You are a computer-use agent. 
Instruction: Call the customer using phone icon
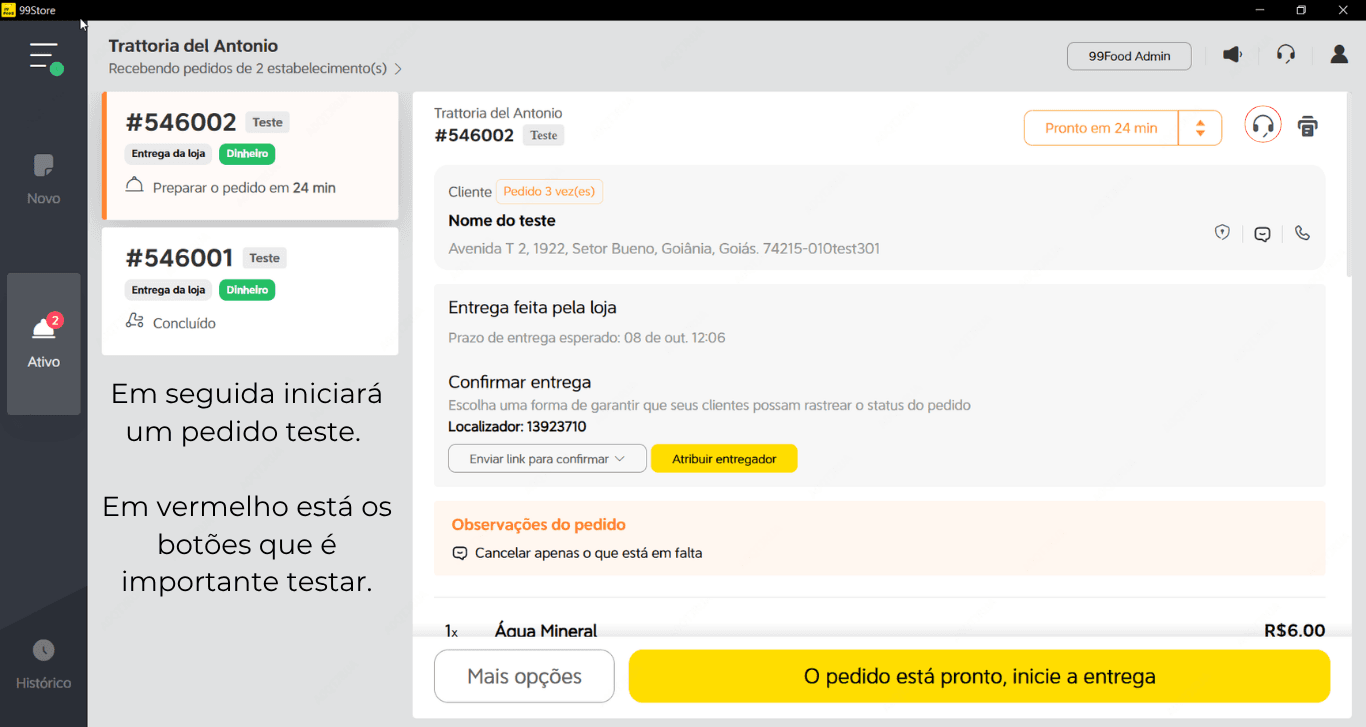coord(1302,233)
